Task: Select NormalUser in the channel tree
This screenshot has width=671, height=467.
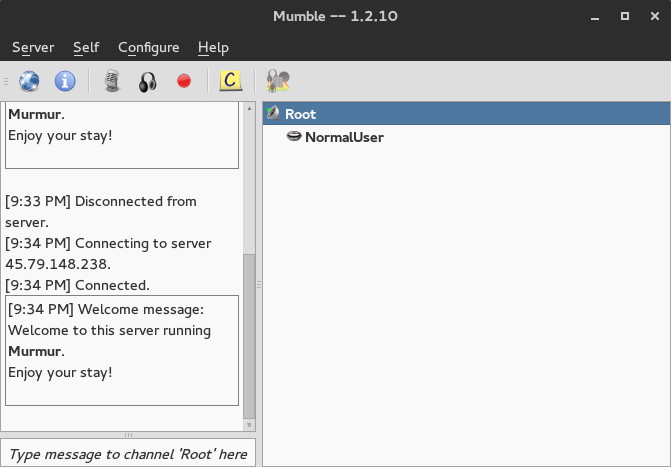Action: [x=344, y=137]
